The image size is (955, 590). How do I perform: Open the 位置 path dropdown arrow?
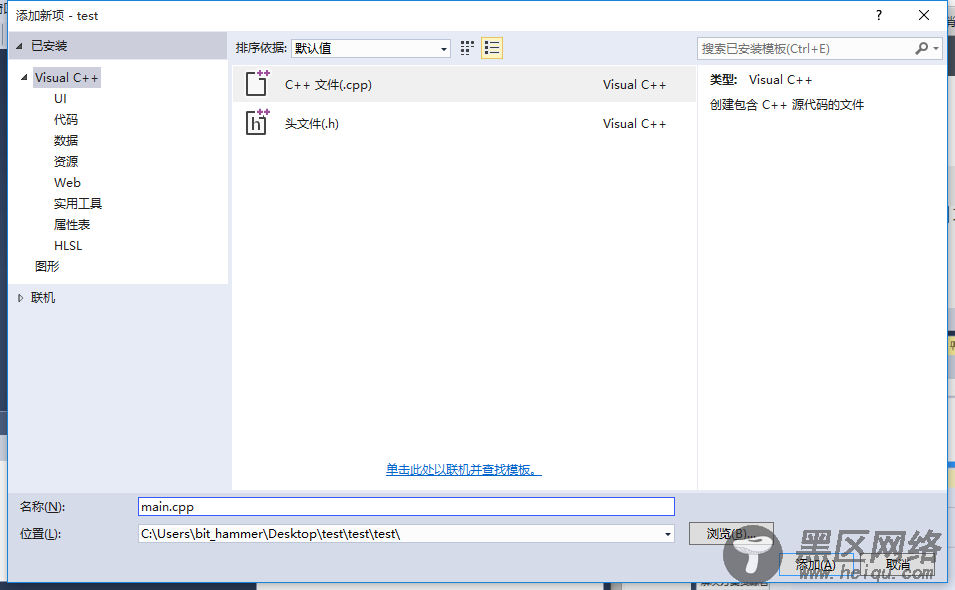coord(668,534)
